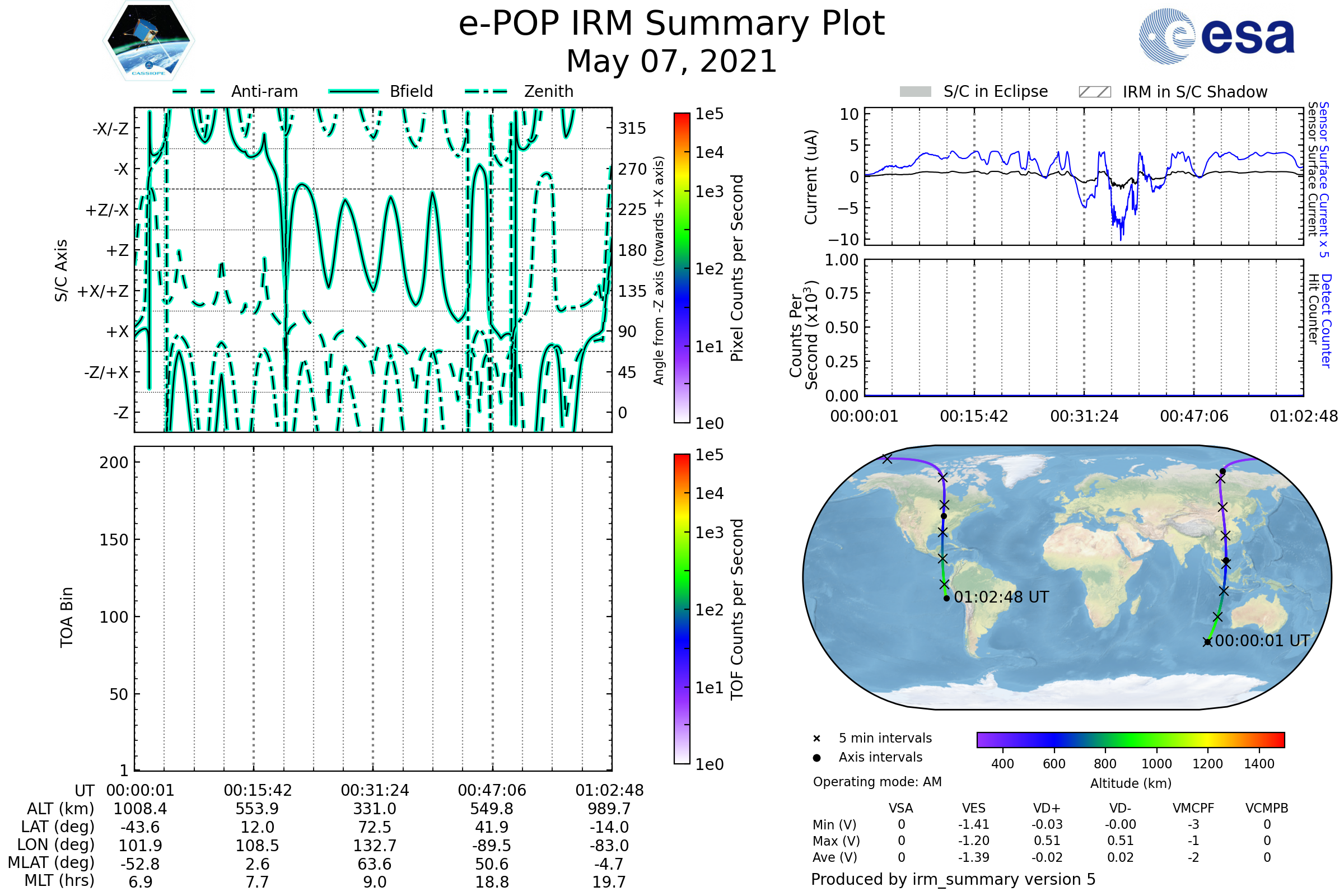Image resolution: width=1344 pixels, height=896 pixels.
Task: Click the 5 min intervals cross marker
Action: pos(816,739)
